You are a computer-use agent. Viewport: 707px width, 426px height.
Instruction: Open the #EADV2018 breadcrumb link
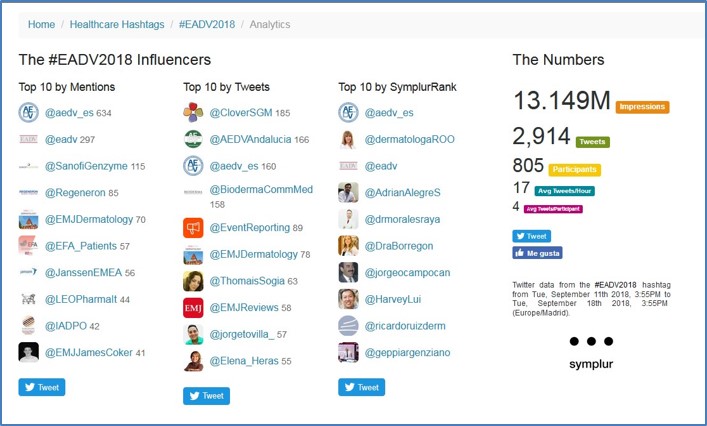[x=207, y=24]
